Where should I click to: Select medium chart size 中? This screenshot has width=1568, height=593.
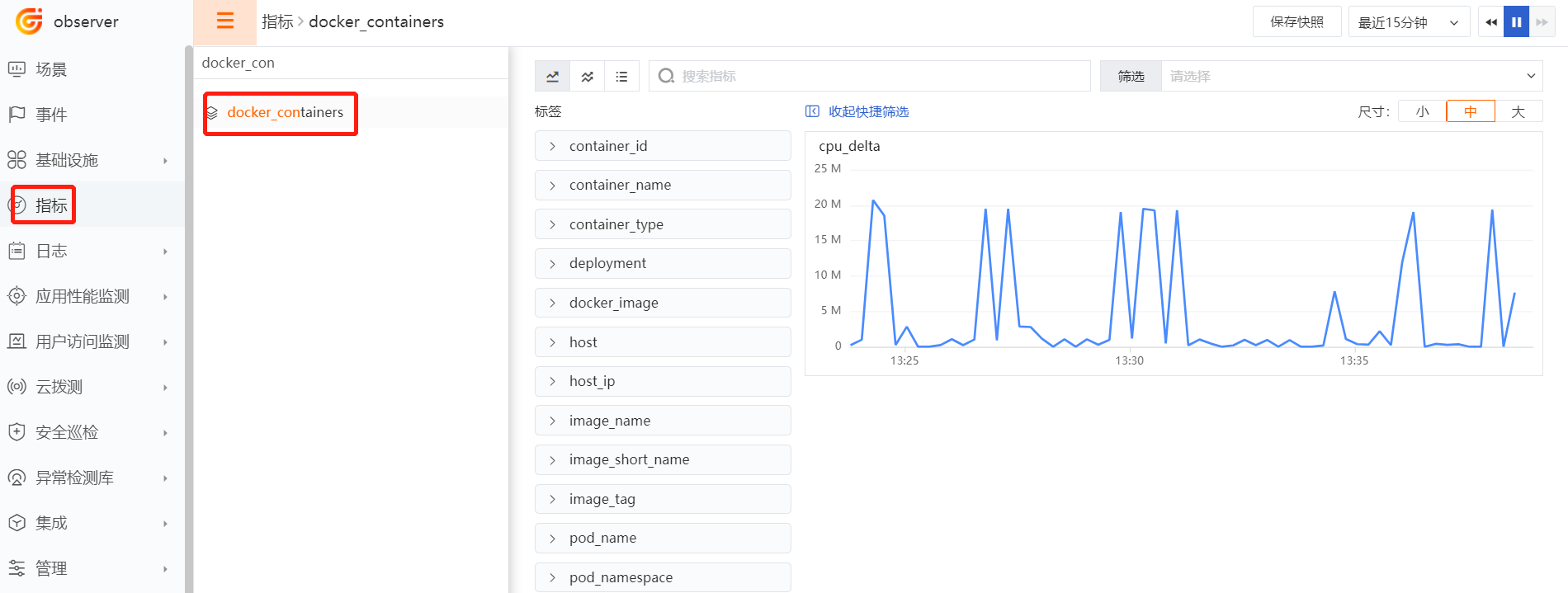coord(1470,111)
